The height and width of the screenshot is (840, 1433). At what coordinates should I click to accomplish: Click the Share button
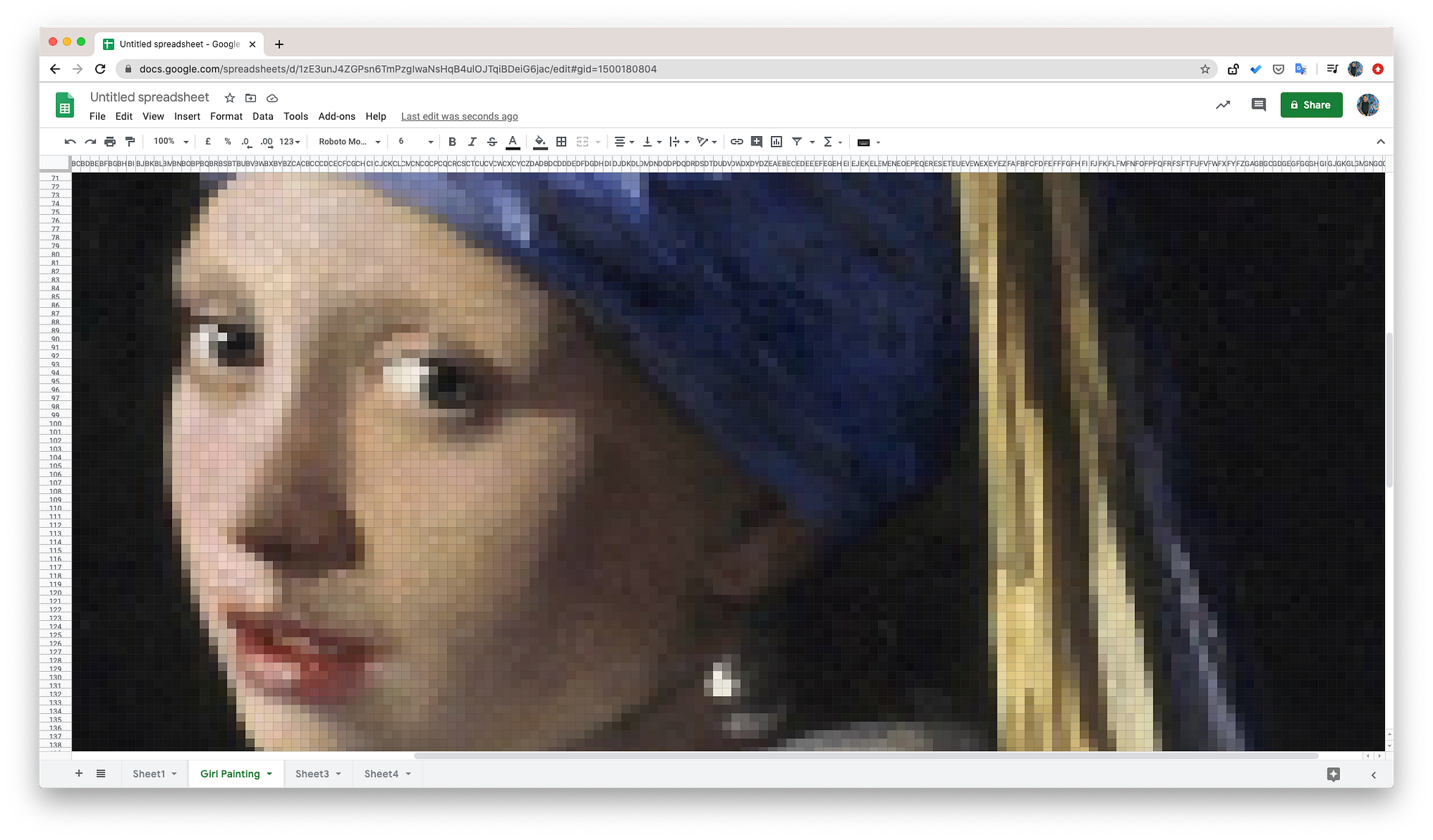[1311, 105]
